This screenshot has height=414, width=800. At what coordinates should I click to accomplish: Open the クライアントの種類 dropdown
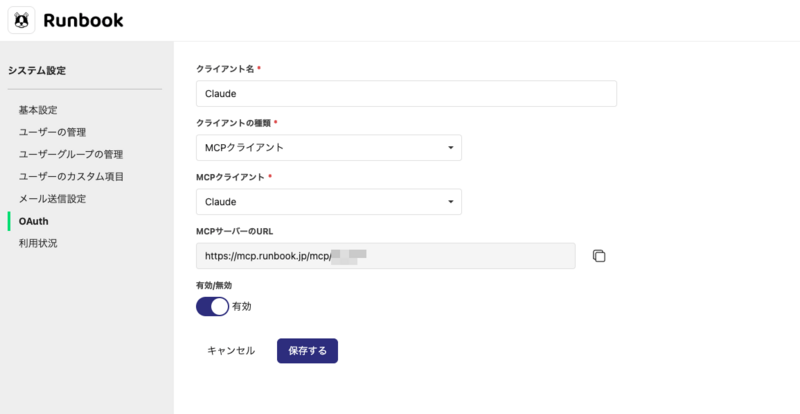point(329,148)
